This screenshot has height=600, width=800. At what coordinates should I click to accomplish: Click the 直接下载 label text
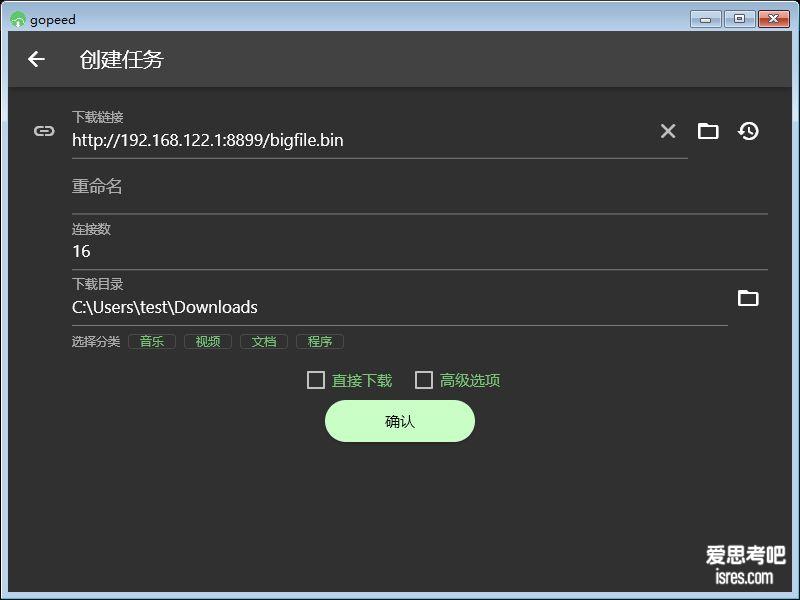tap(362, 380)
